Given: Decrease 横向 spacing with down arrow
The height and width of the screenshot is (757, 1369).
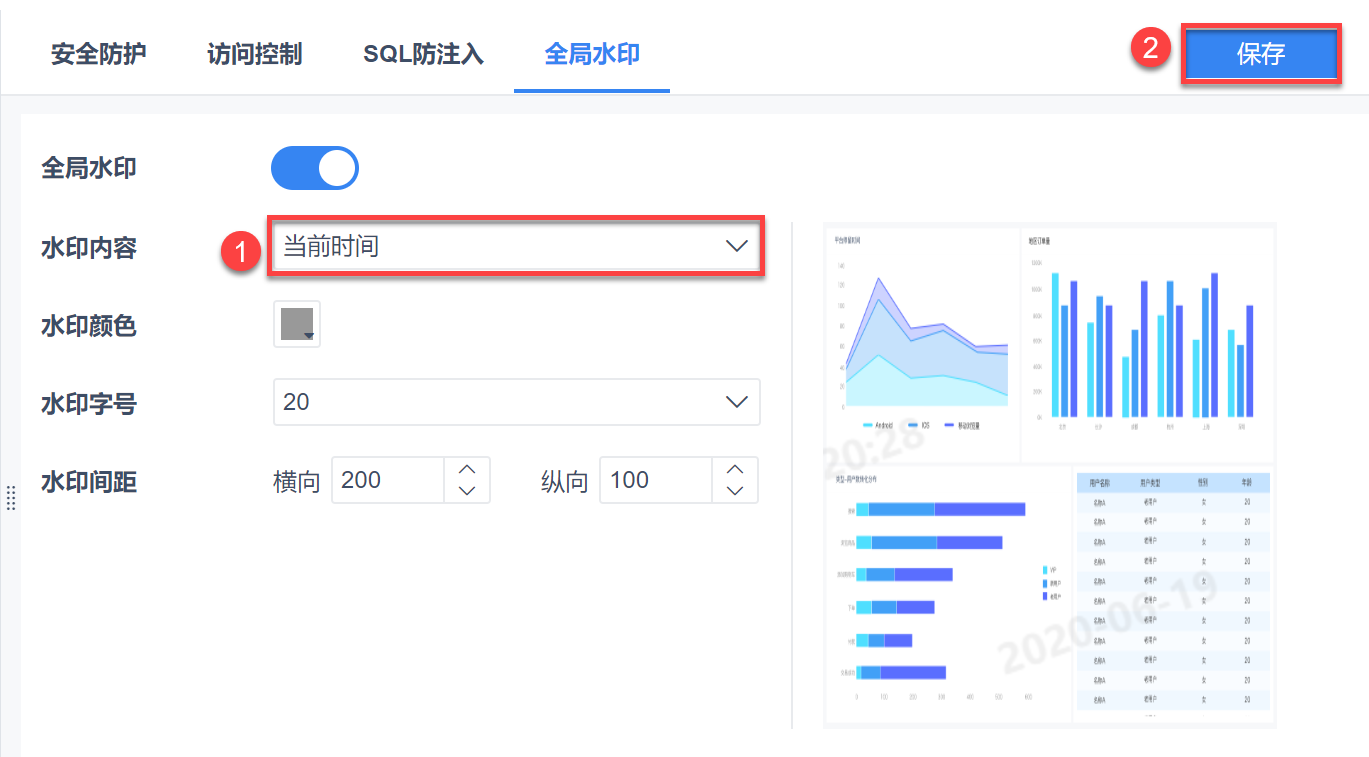Looking at the screenshot, I should (466, 491).
